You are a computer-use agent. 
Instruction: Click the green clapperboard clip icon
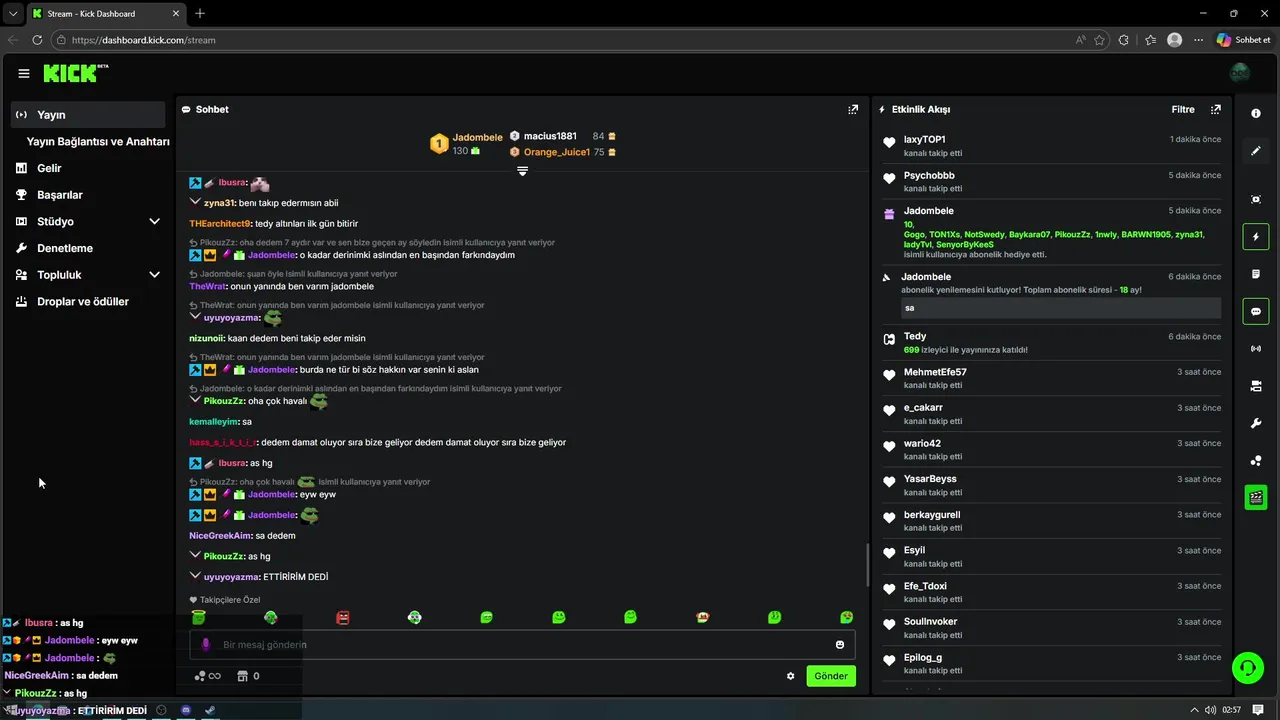[1256, 497]
